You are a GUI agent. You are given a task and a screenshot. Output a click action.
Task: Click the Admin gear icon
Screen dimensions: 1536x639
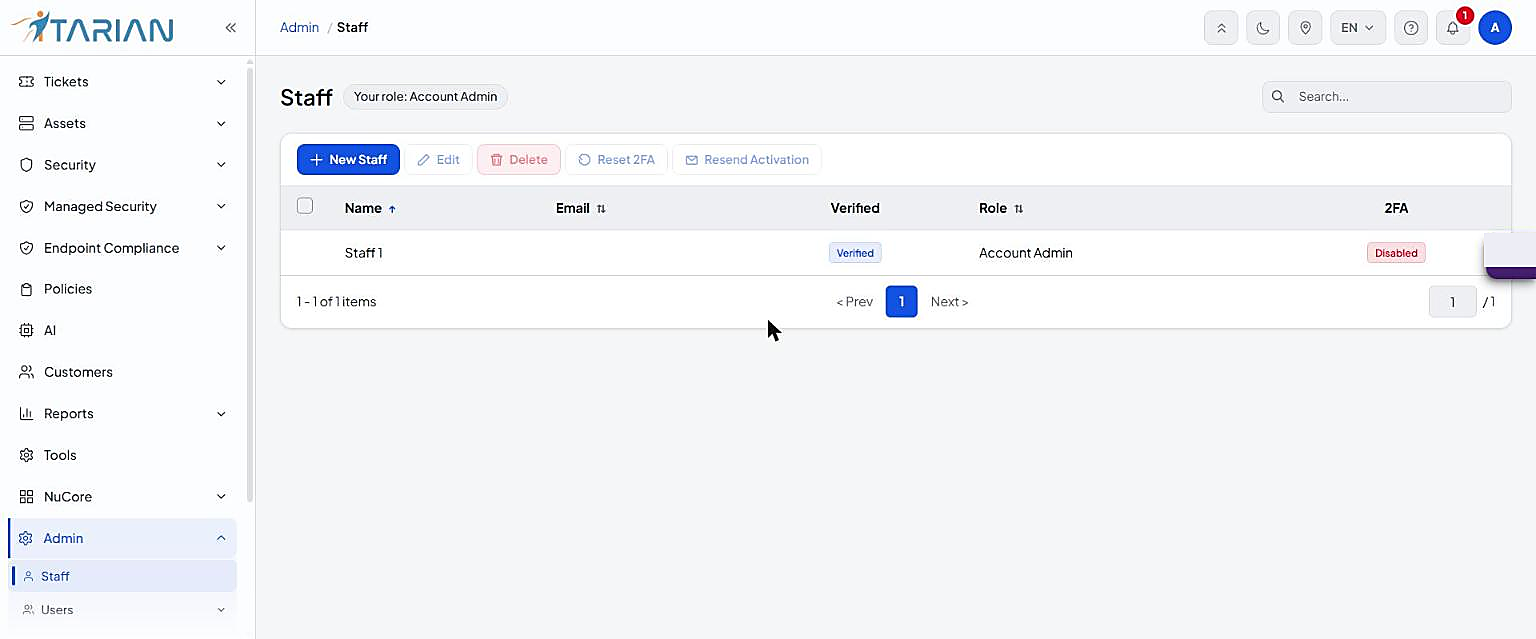(x=26, y=538)
